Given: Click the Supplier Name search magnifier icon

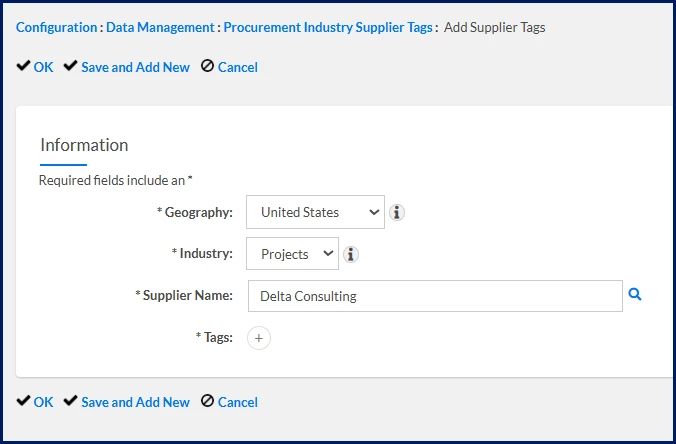Looking at the screenshot, I should point(634,295).
